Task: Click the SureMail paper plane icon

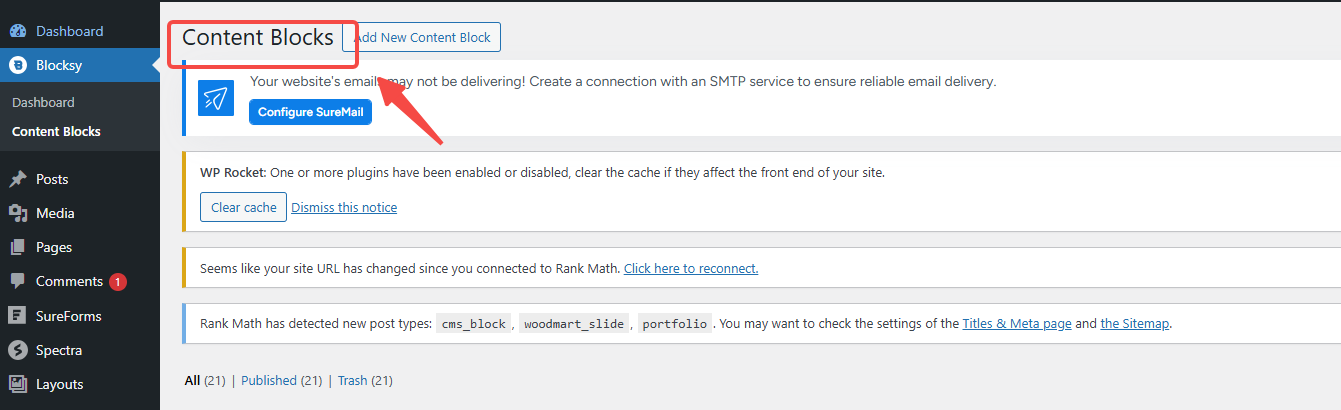Action: [216, 98]
